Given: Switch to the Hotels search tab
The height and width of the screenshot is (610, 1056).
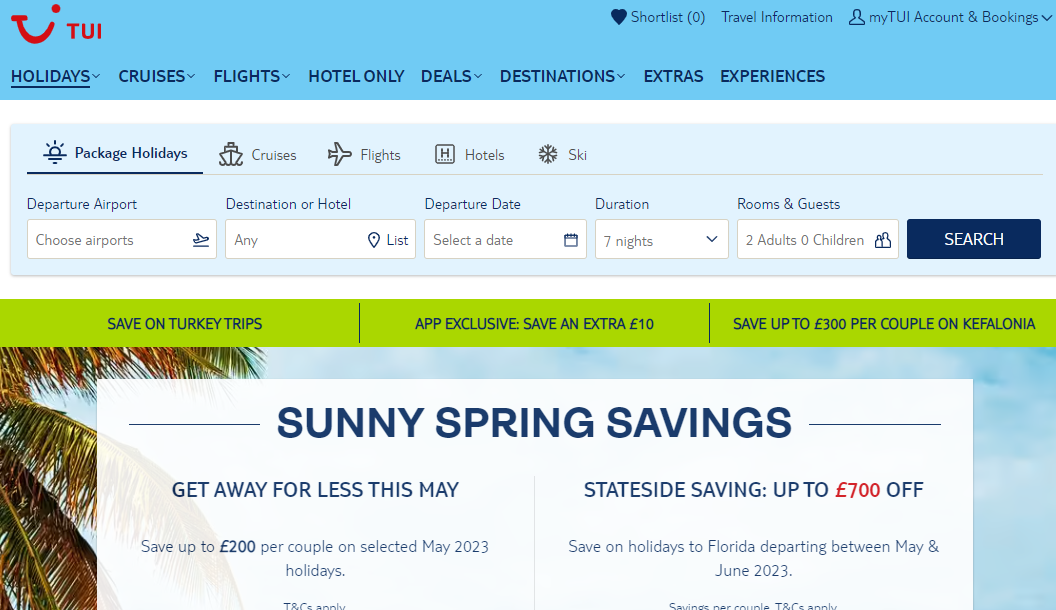Looking at the screenshot, I should pos(469,155).
